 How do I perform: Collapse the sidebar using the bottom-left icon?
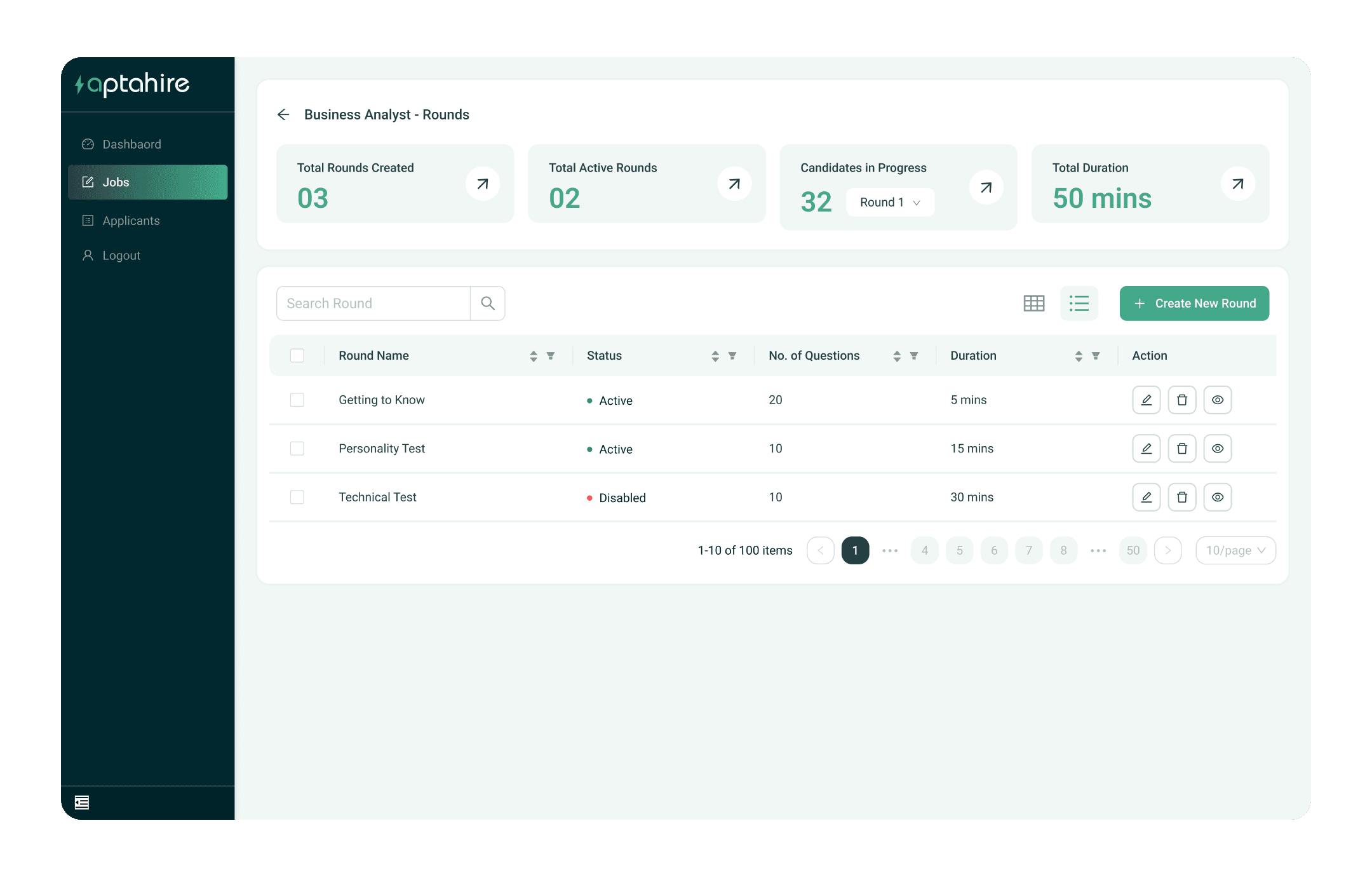point(82,803)
